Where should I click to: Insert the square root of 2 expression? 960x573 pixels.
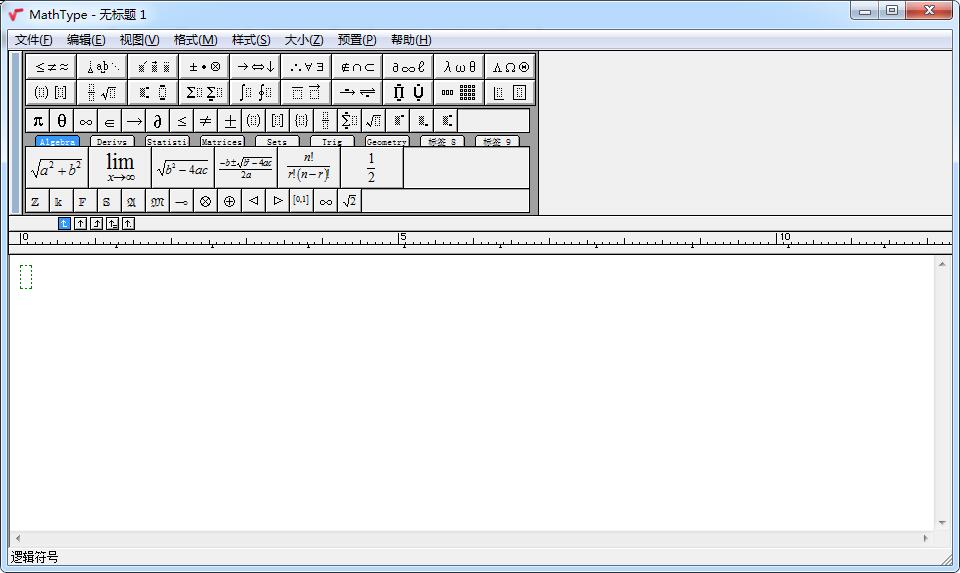[350, 201]
